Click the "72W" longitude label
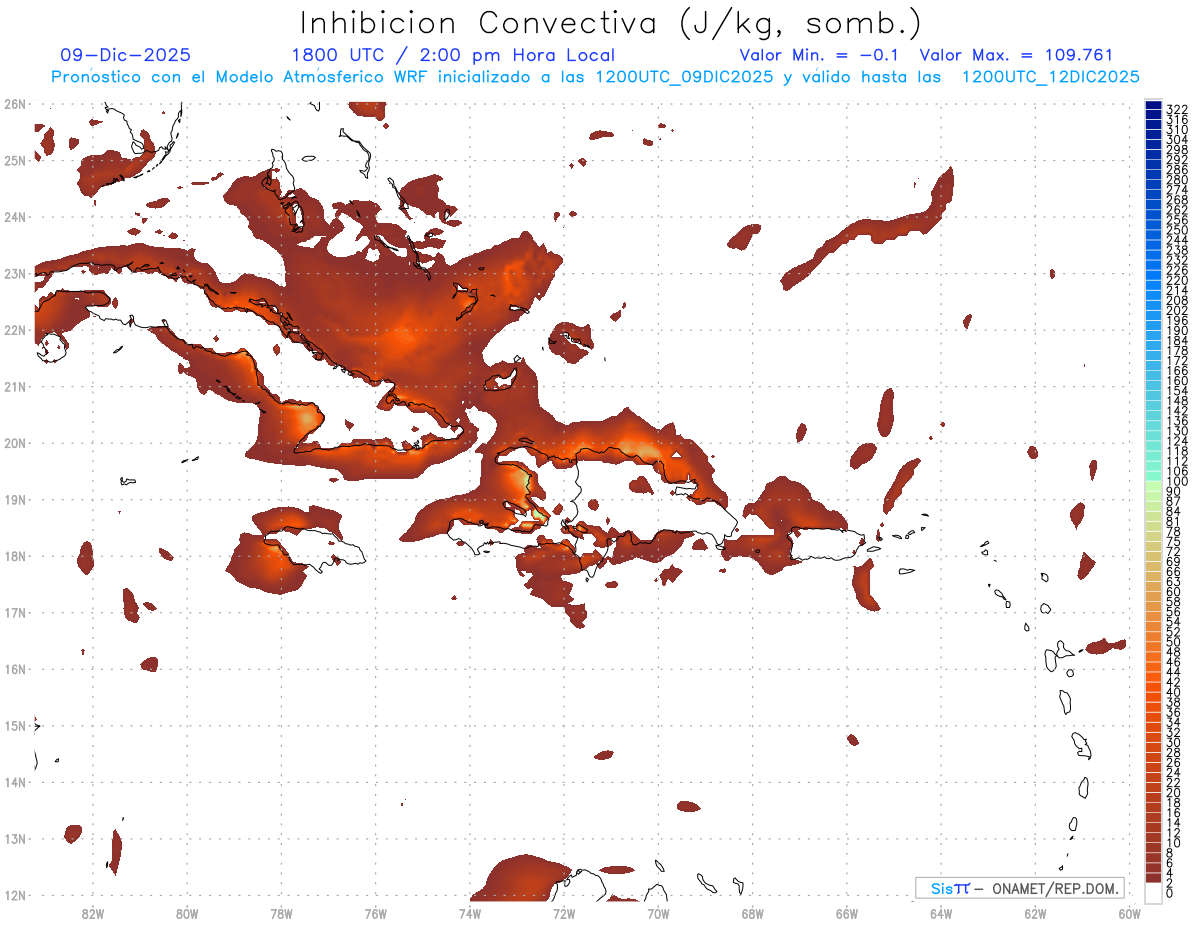Image resolution: width=1200 pixels, height=927 pixels. pos(564,913)
